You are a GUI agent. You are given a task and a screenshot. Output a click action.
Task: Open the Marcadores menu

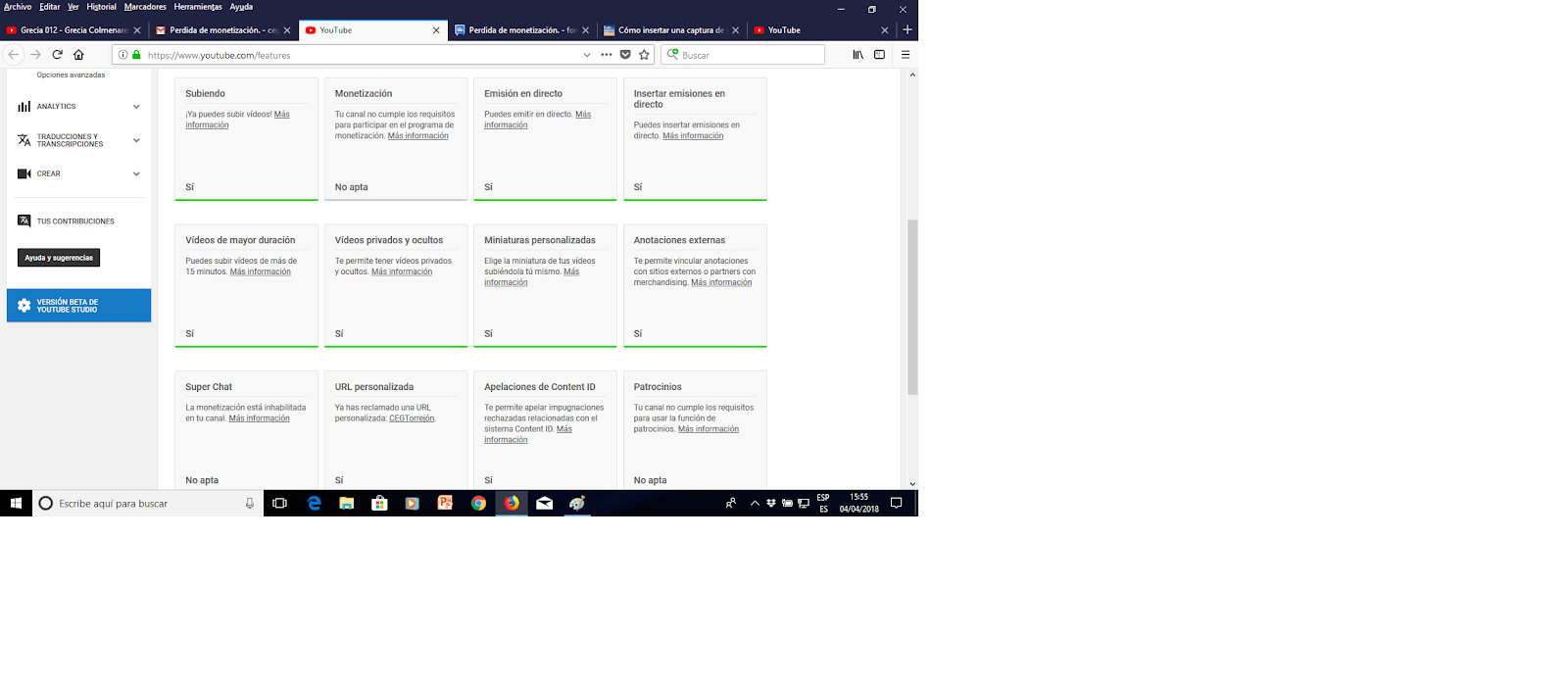[x=145, y=7]
